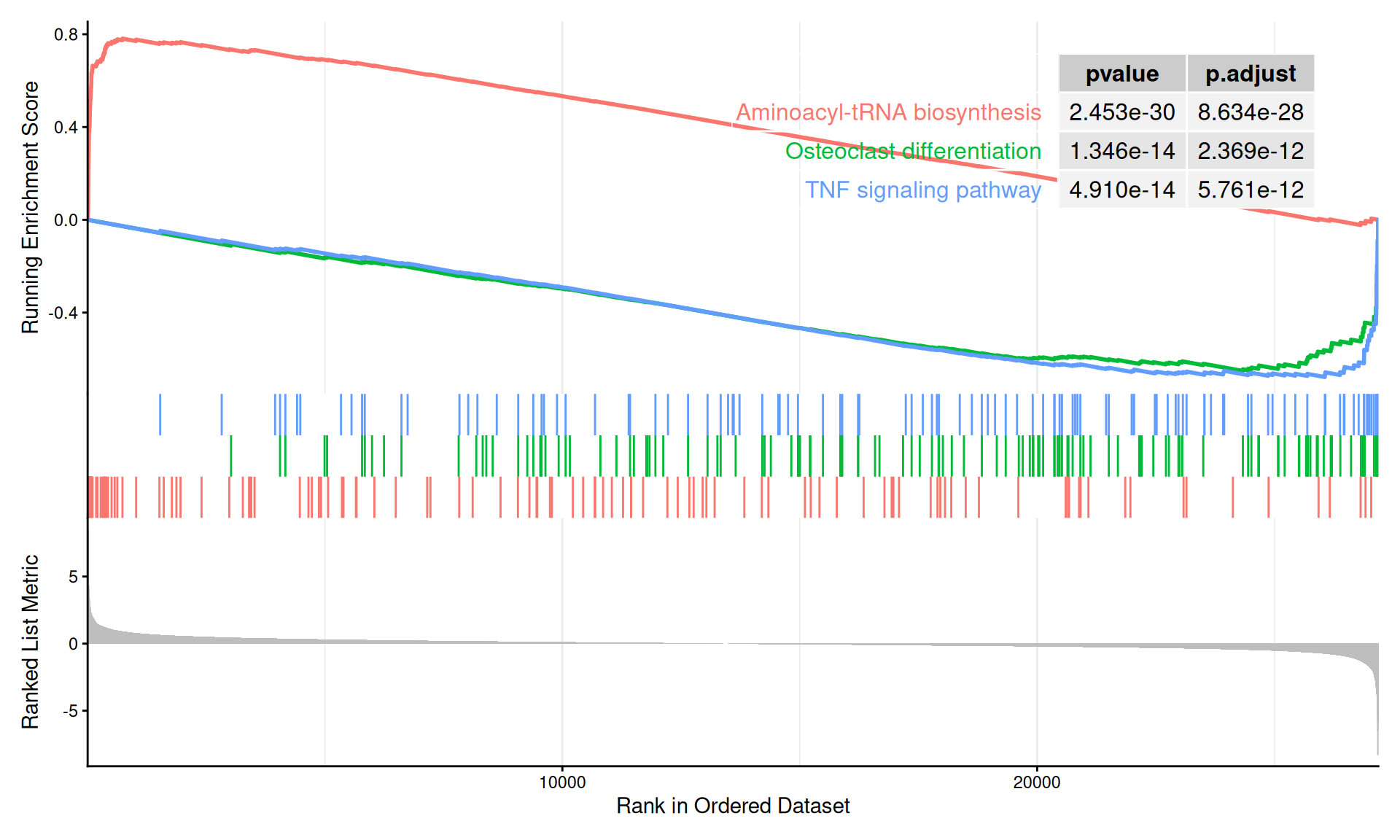Select the 1.346e-14 pvalue cell
1400x840 pixels.
click(x=1121, y=151)
